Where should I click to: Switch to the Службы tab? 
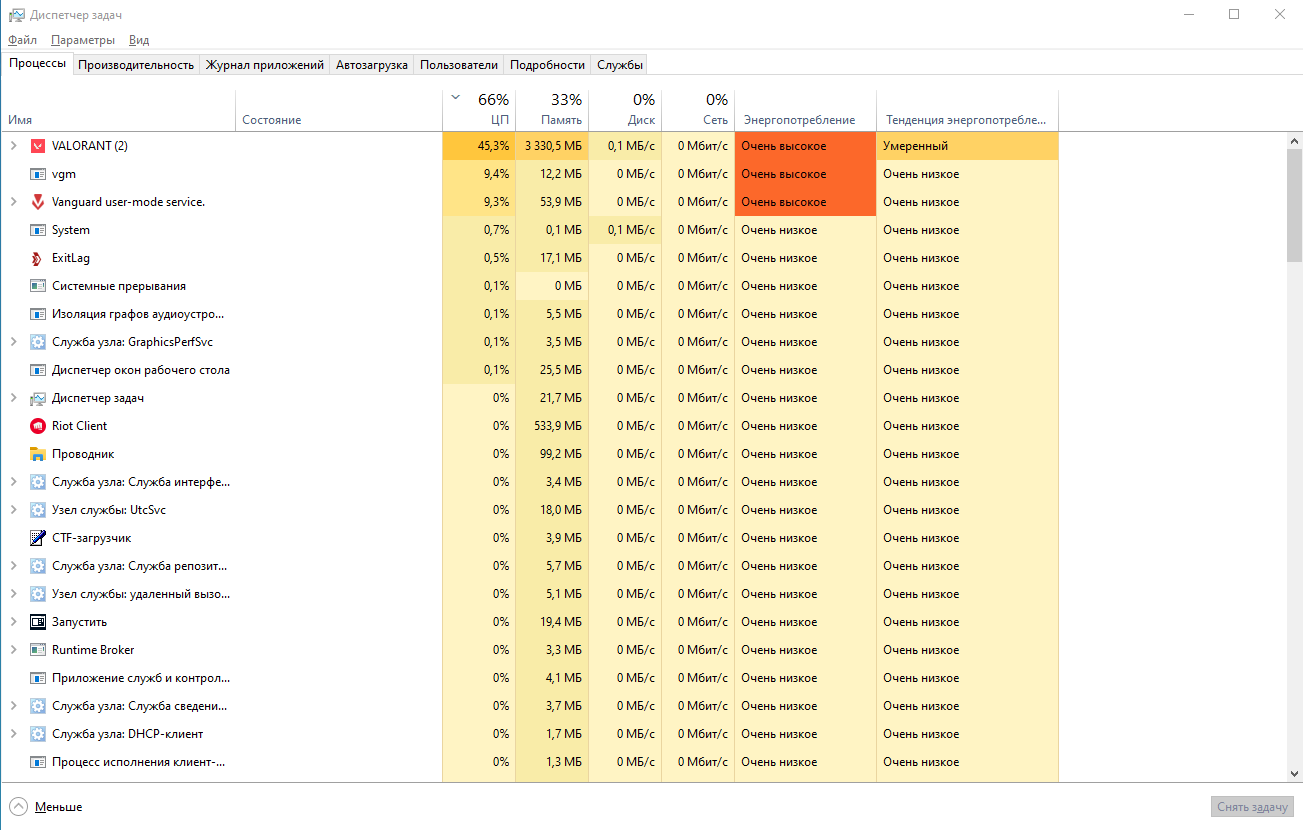pos(620,65)
